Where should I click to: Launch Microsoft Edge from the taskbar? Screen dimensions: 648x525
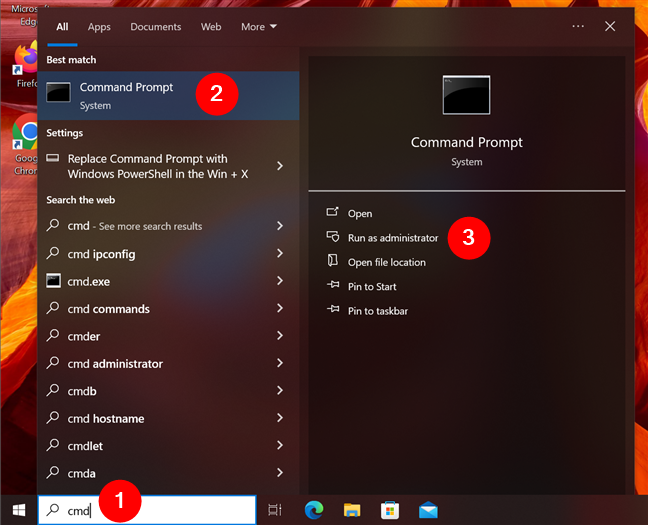tap(314, 510)
